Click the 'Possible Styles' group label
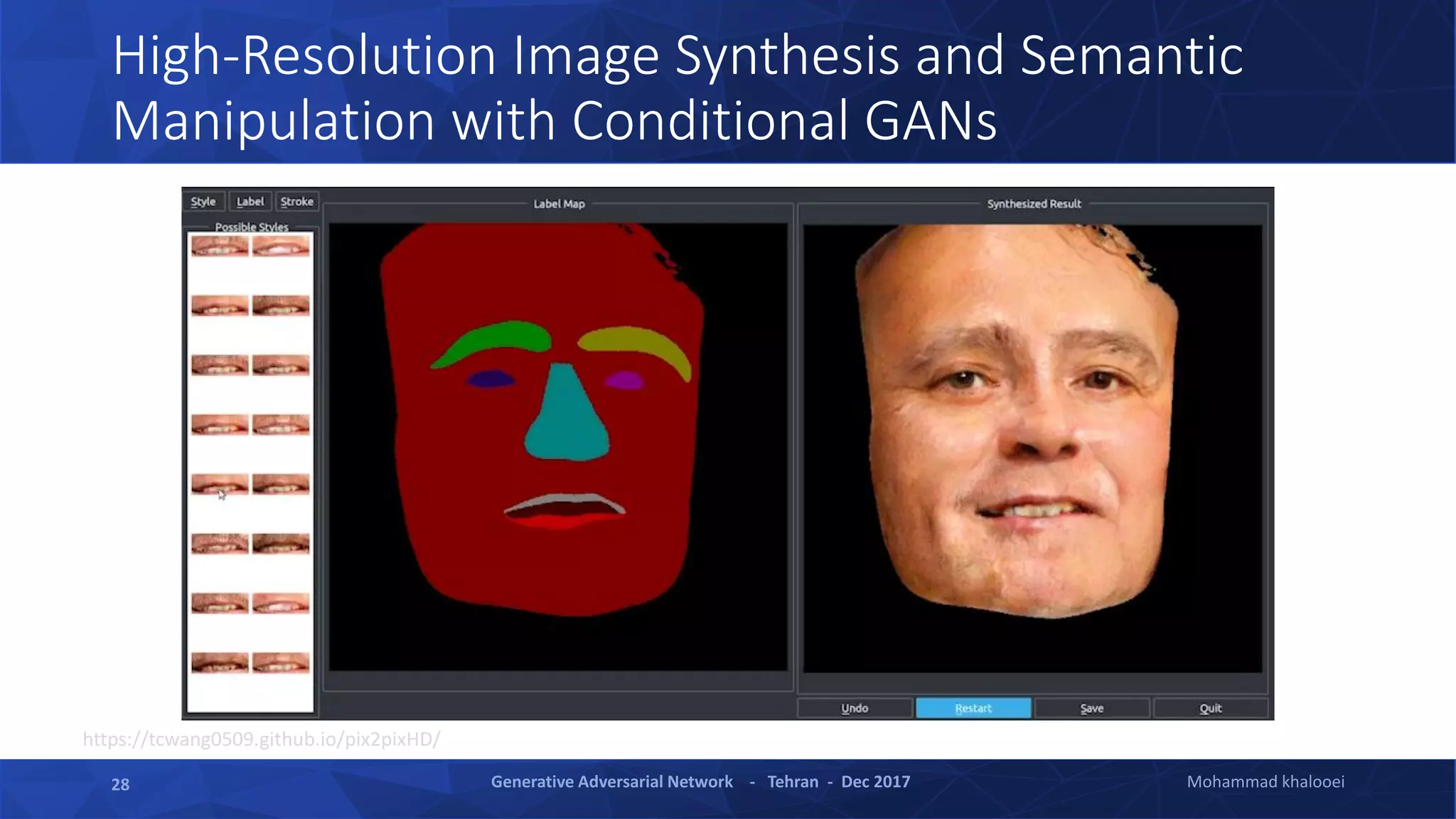Viewport: 1456px width, 819px height. (252, 227)
